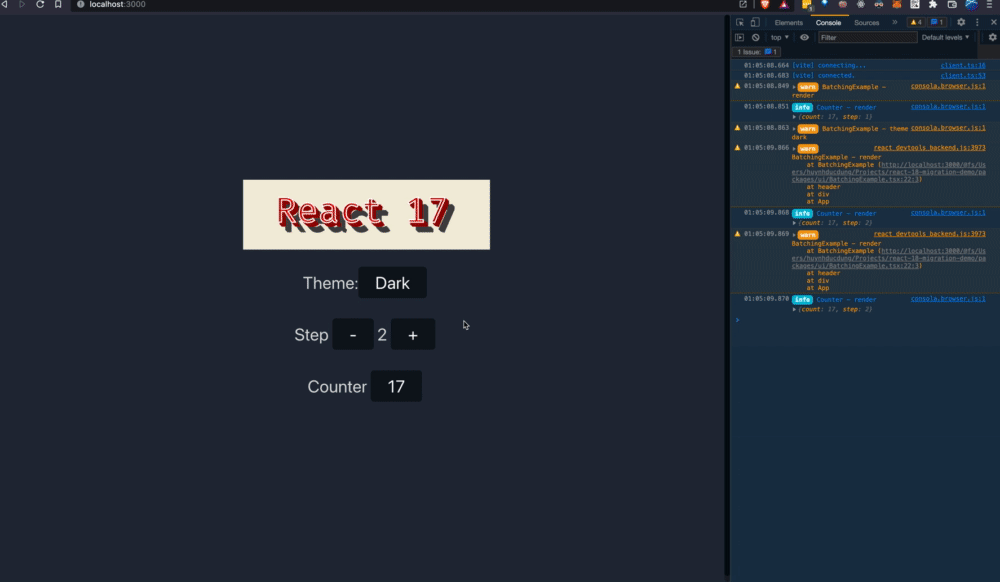Viewport: 1000px width, 582px height.
Task: Click the warnings badge showing 4
Action: 916,22
